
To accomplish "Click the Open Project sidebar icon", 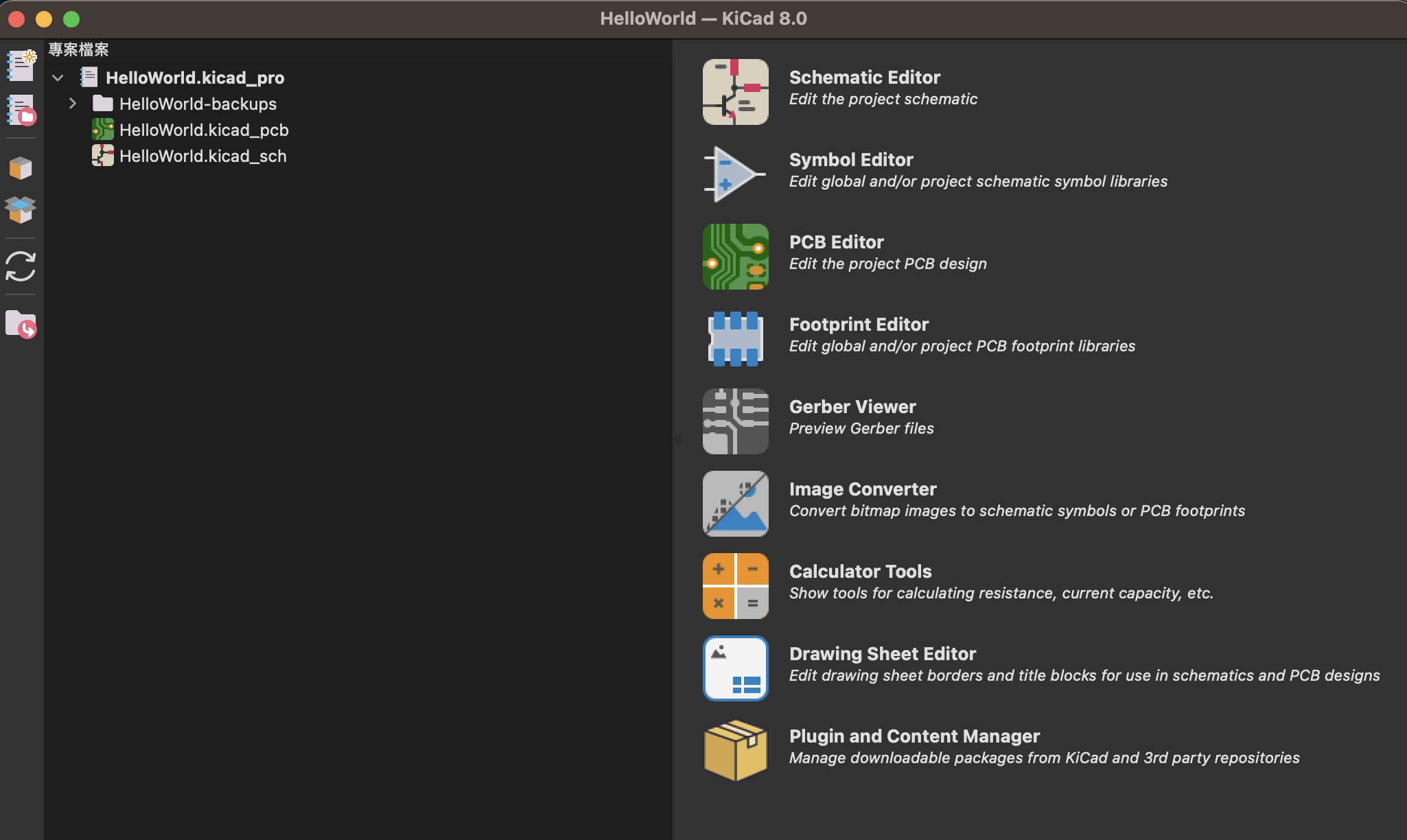I will 21,110.
